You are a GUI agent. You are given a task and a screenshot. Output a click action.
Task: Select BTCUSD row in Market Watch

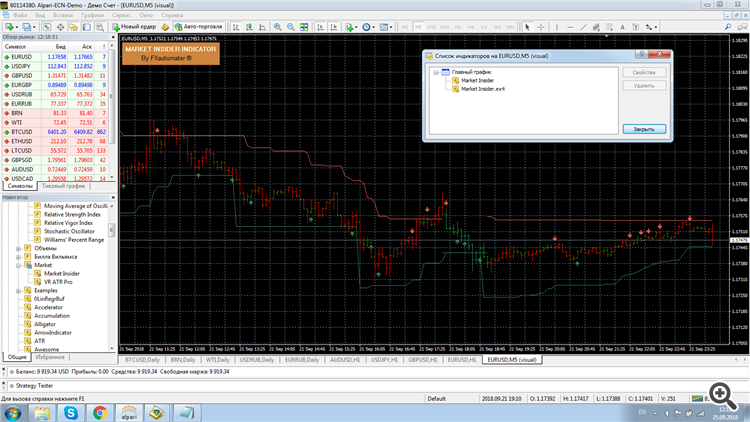[55, 132]
